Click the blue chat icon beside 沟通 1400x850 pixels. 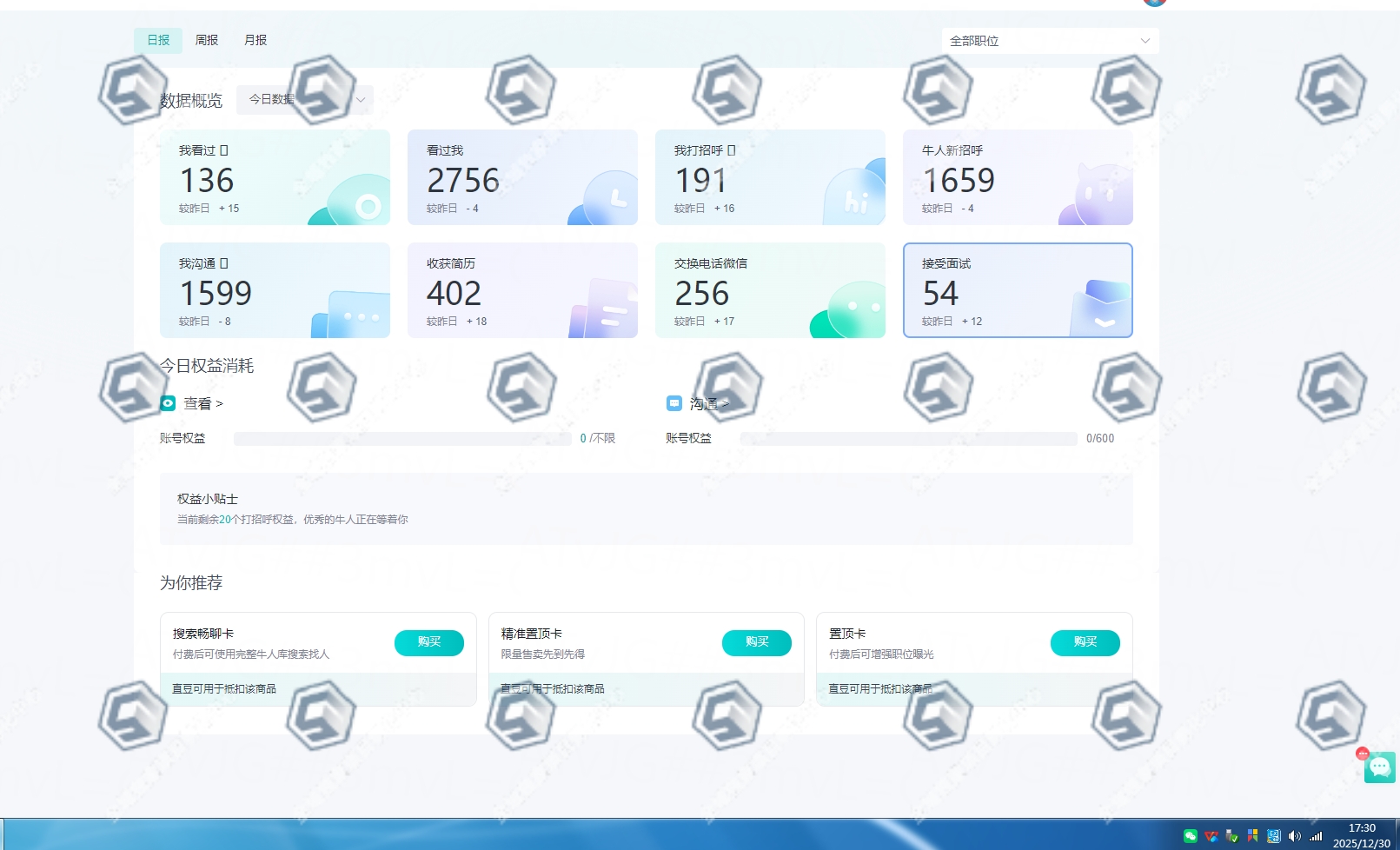coord(674,403)
